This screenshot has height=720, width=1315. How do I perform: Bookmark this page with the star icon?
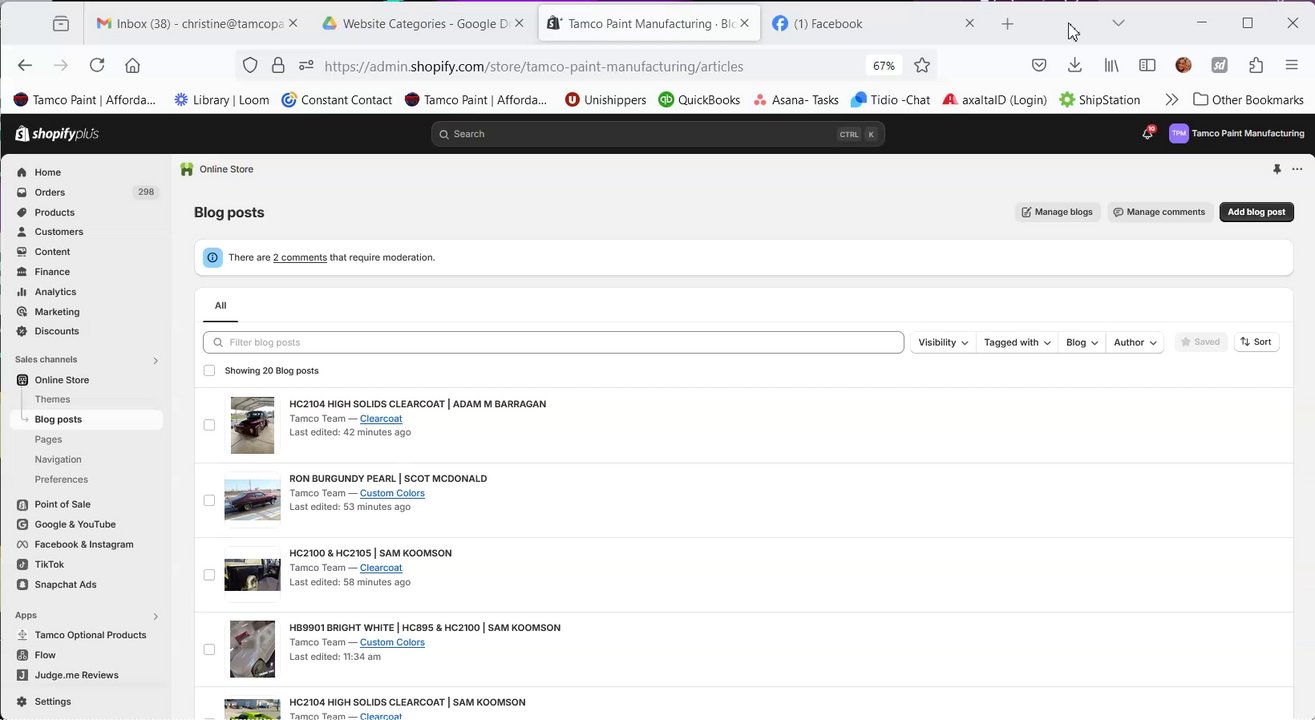click(x=922, y=65)
